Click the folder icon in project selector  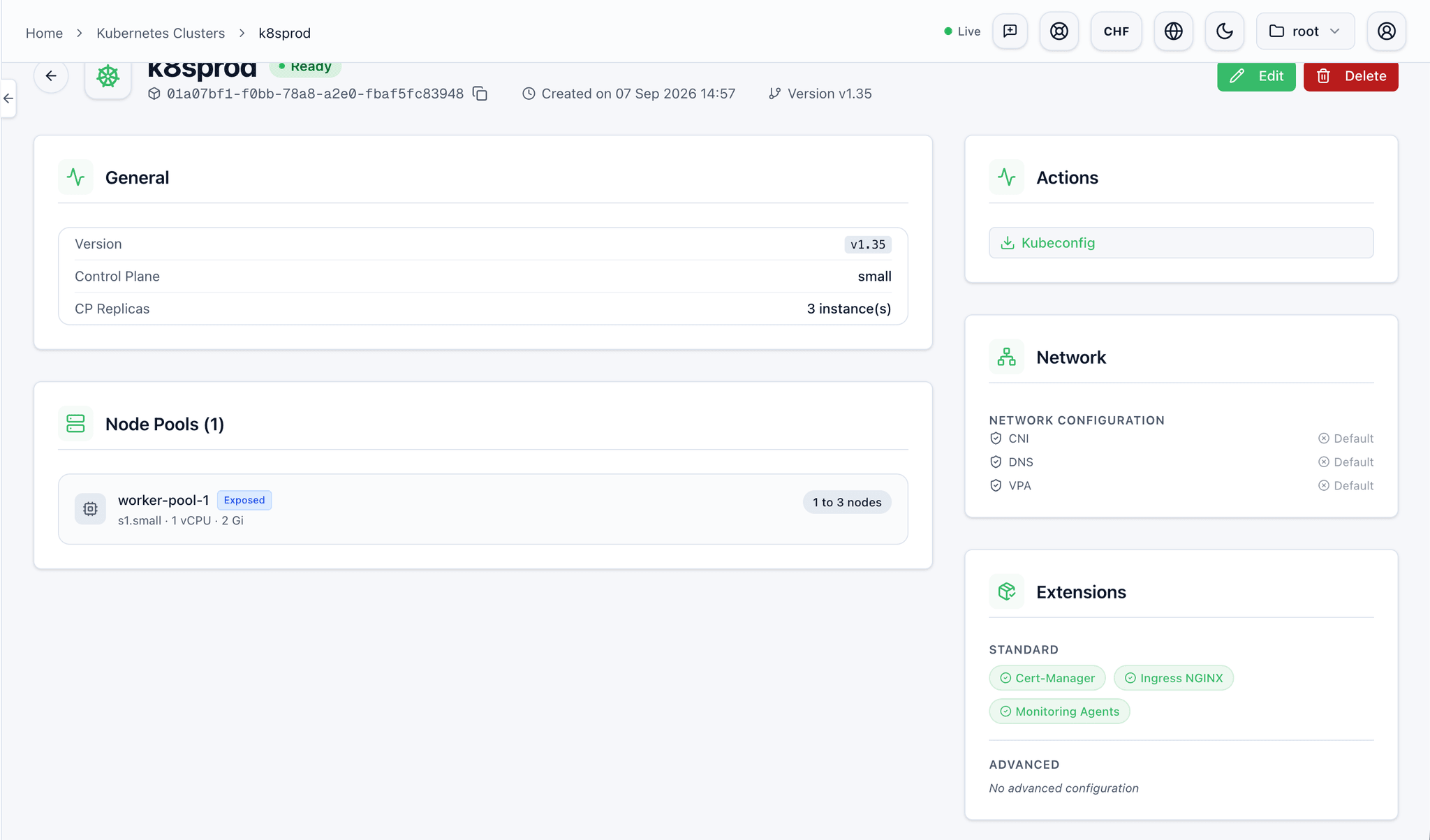(x=1276, y=31)
